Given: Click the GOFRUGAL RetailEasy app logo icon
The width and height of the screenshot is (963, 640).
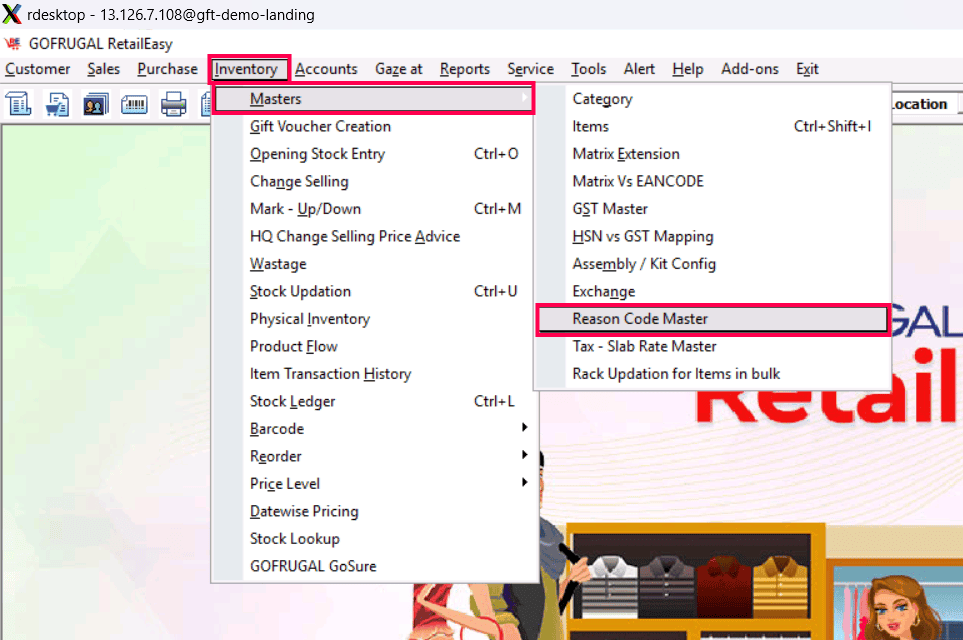Looking at the screenshot, I should pos(12,44).
